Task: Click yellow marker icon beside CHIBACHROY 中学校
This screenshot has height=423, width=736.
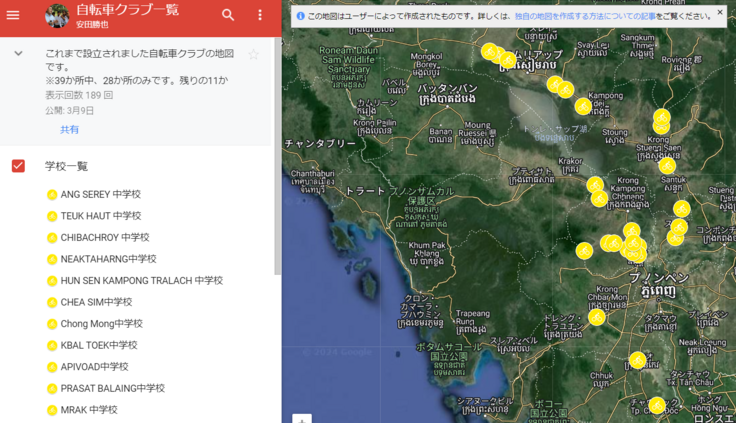Action: point(52,238)
